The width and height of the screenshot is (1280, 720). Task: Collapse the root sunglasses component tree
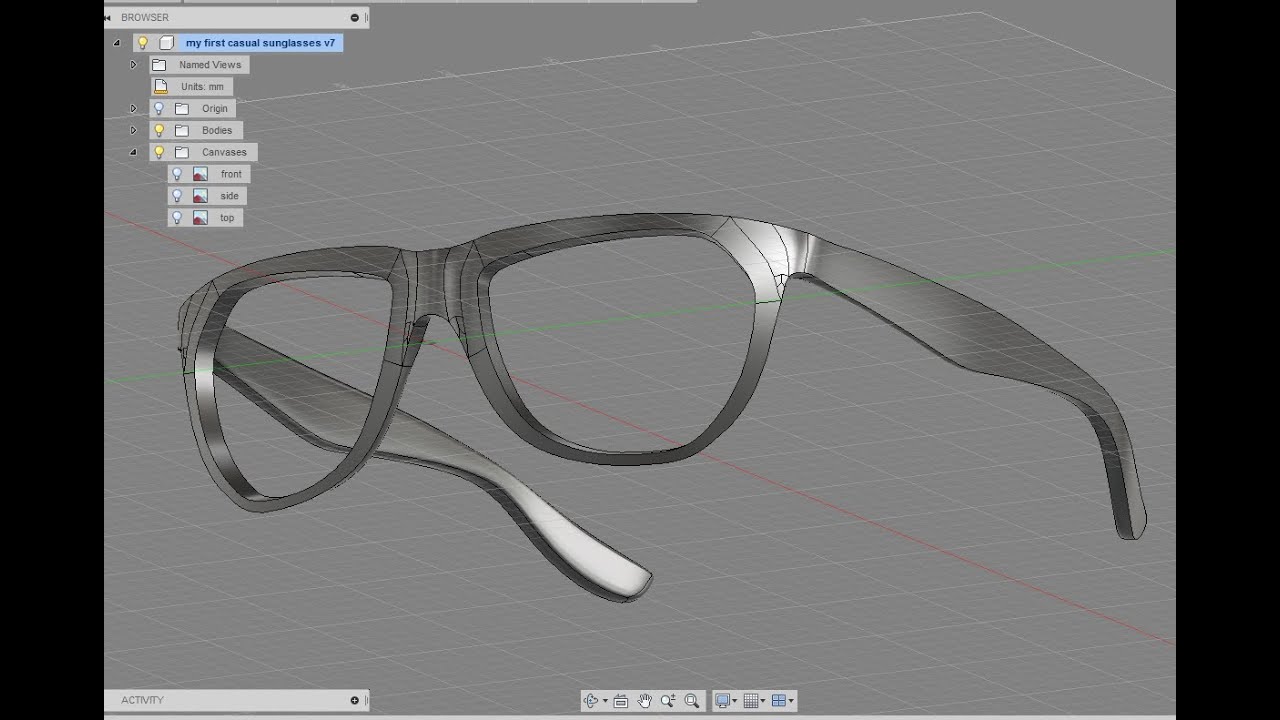click(x=116, y=43)
